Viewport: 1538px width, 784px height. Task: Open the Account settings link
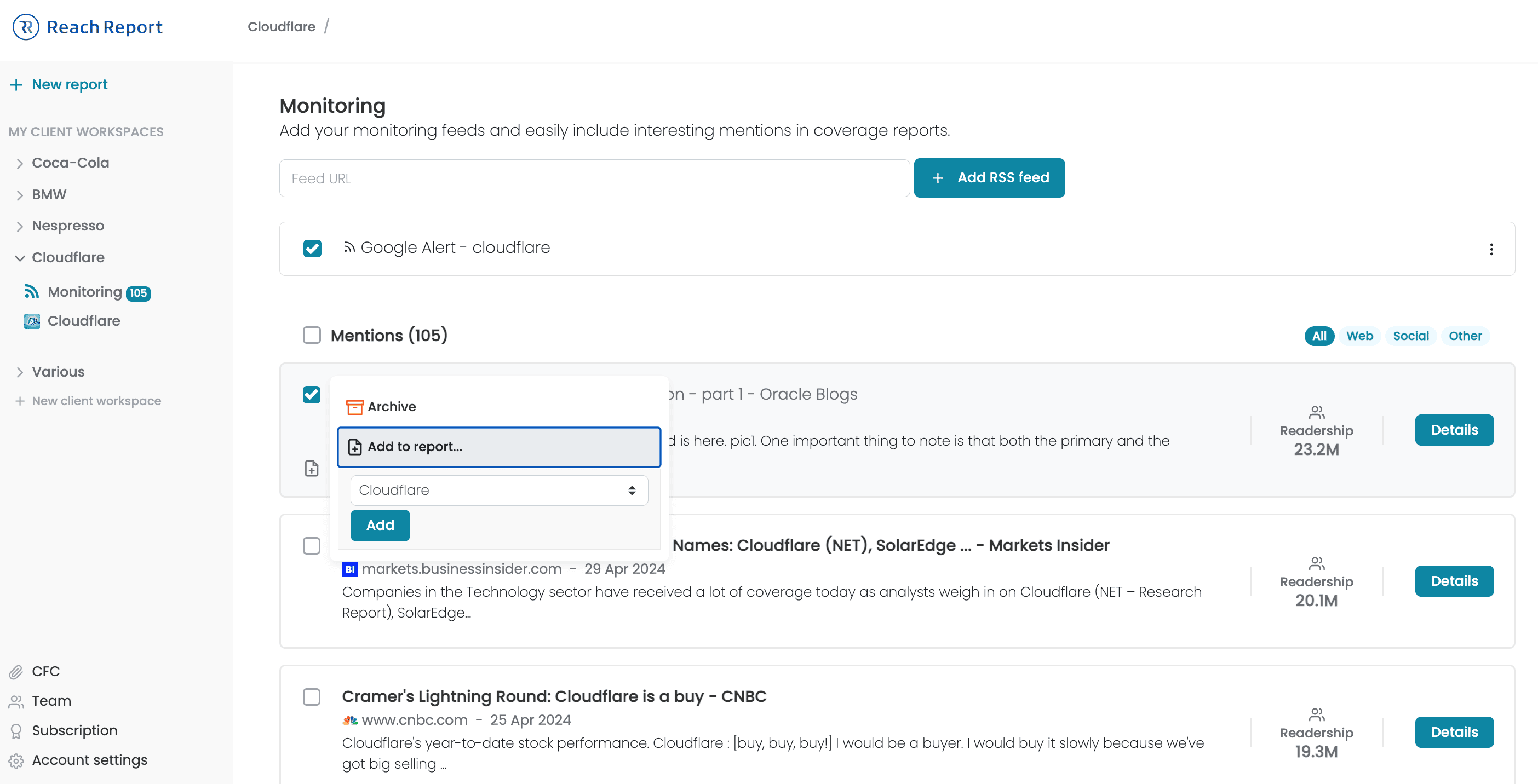click(x=90, y=760)
